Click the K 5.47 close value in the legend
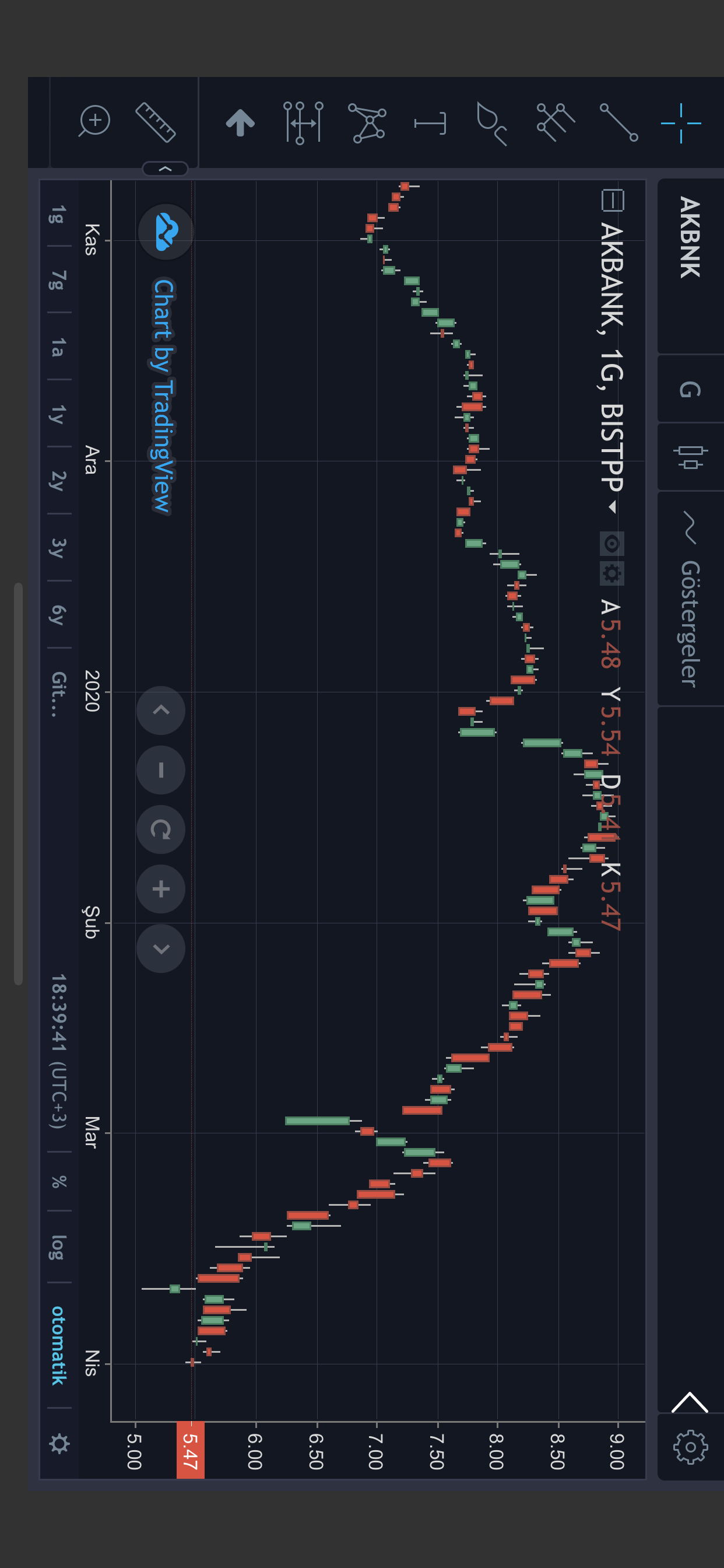Image resolution: width=724 pixels, height=1568 pixels. pos(610,897)
